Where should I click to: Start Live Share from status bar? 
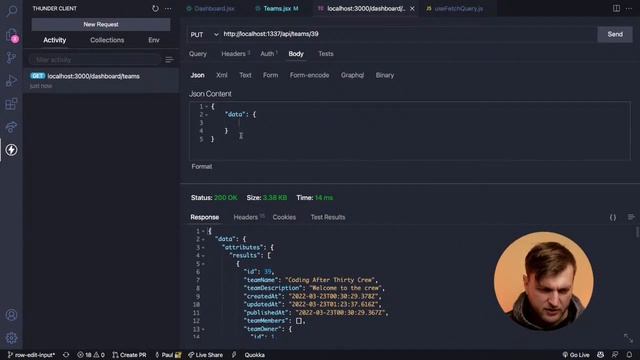pyautogui.click(x=205, y=355)
